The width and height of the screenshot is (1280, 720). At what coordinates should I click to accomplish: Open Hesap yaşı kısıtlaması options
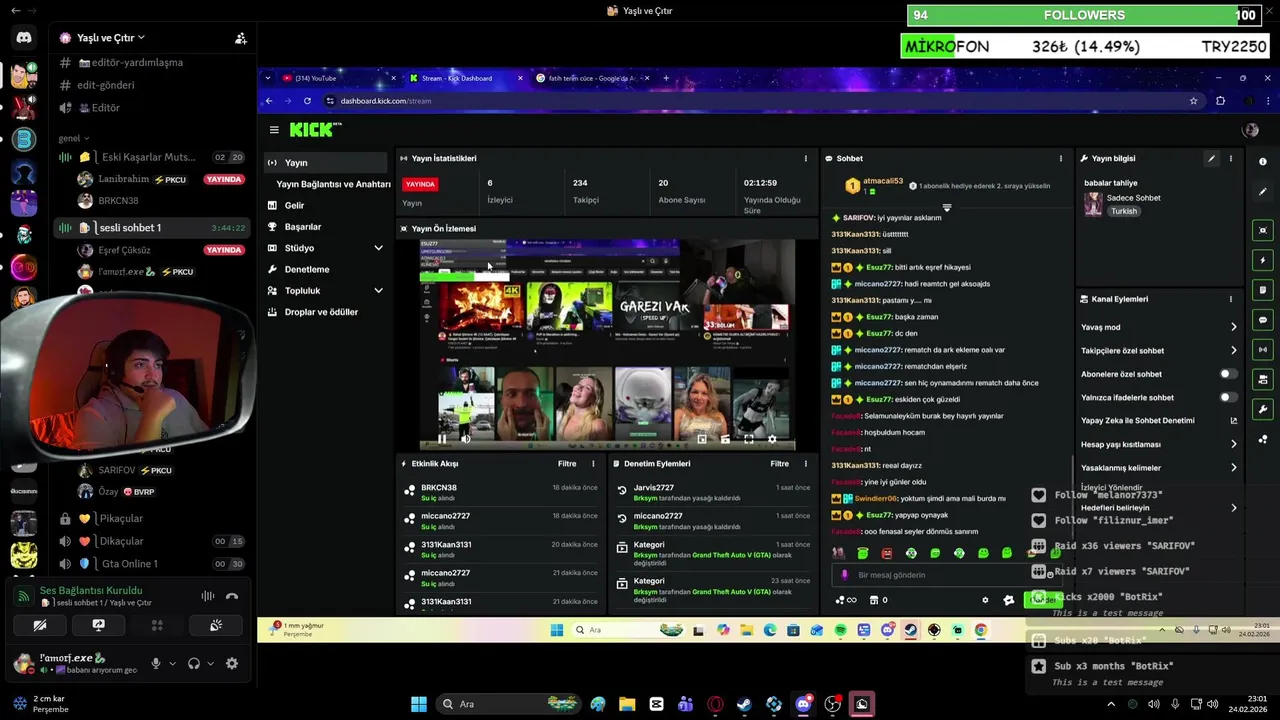point(1160,444)
